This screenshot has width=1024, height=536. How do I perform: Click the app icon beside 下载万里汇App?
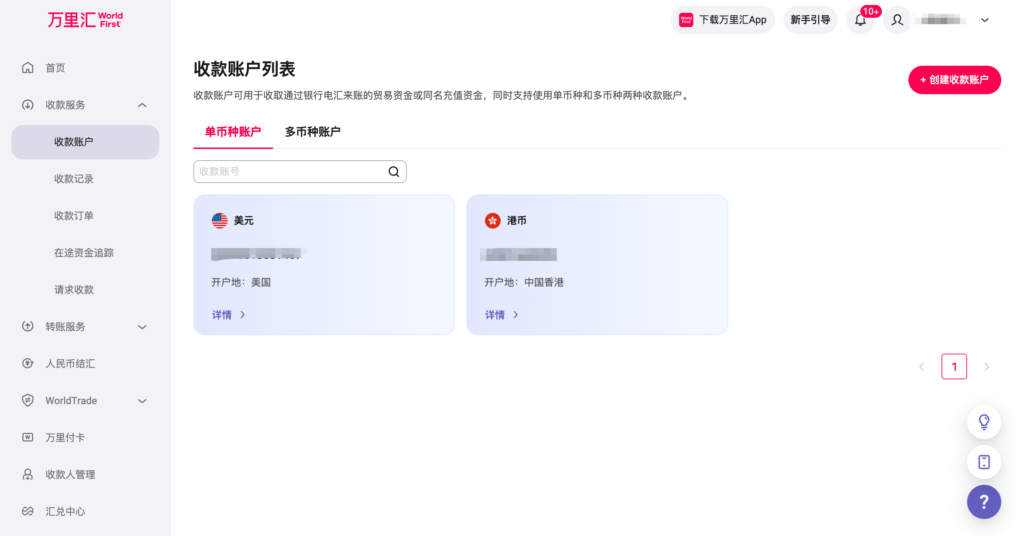pyautogui.click(x=686, y=20)
